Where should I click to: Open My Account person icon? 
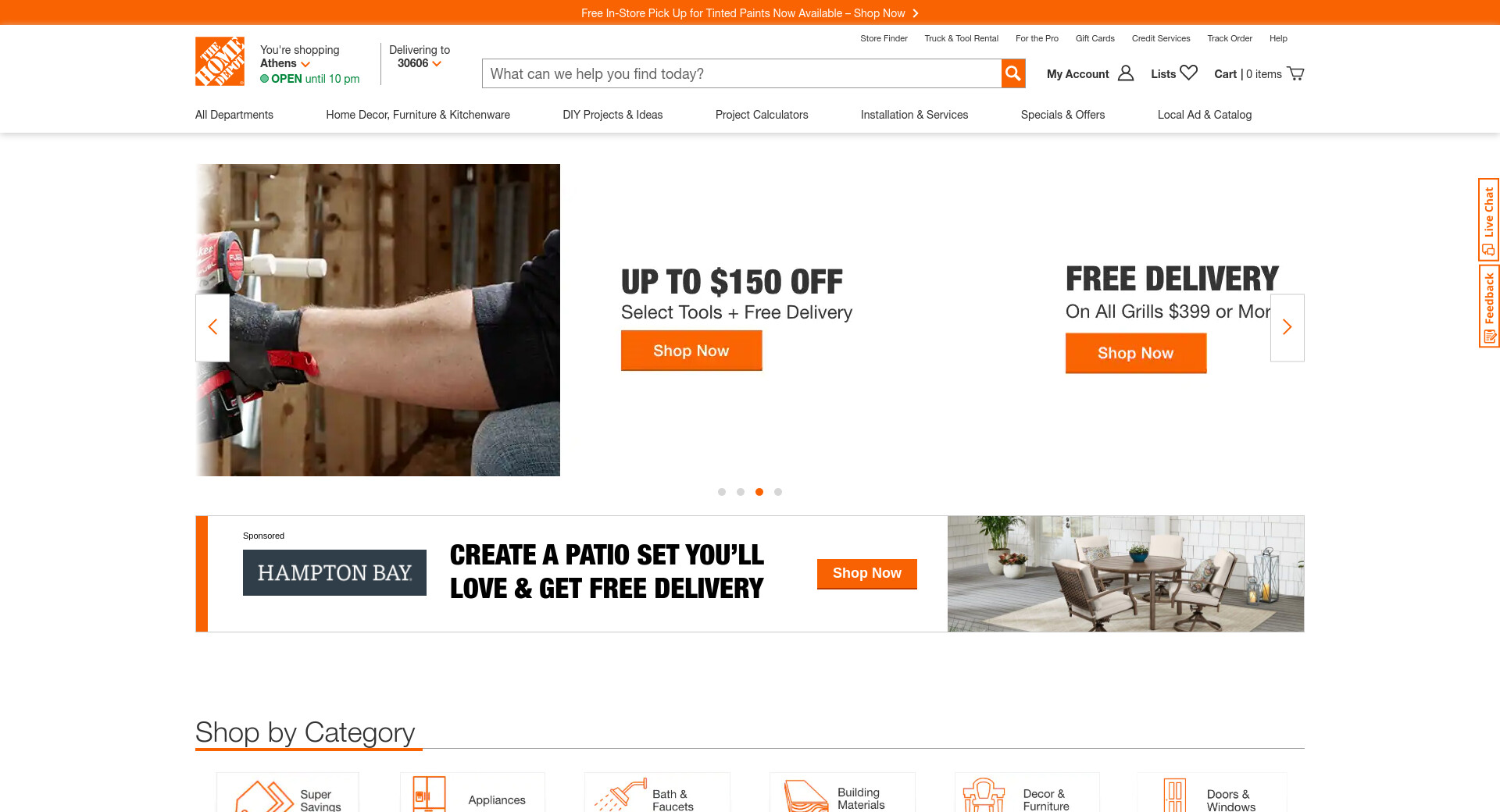(x=1126, y=73)
